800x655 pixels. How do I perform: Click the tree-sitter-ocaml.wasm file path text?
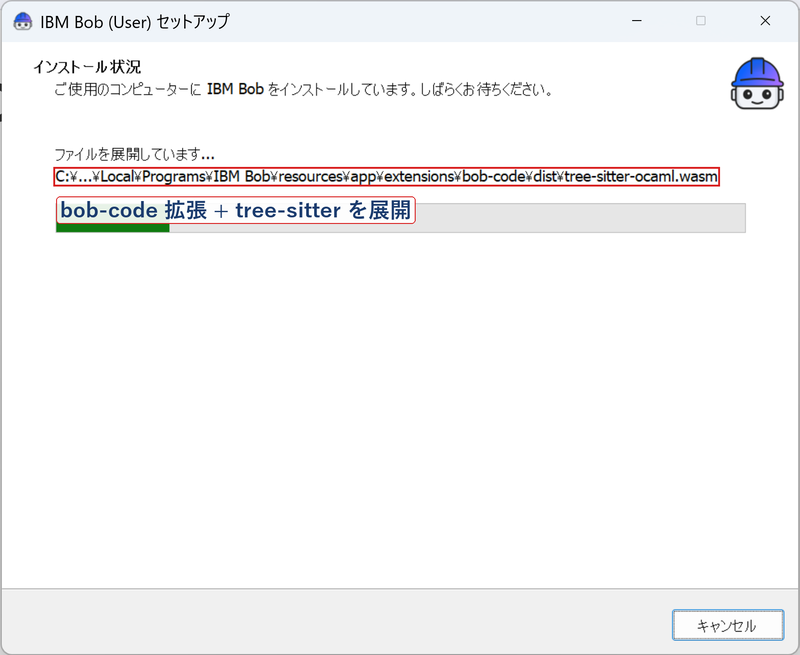coord(387,177)
